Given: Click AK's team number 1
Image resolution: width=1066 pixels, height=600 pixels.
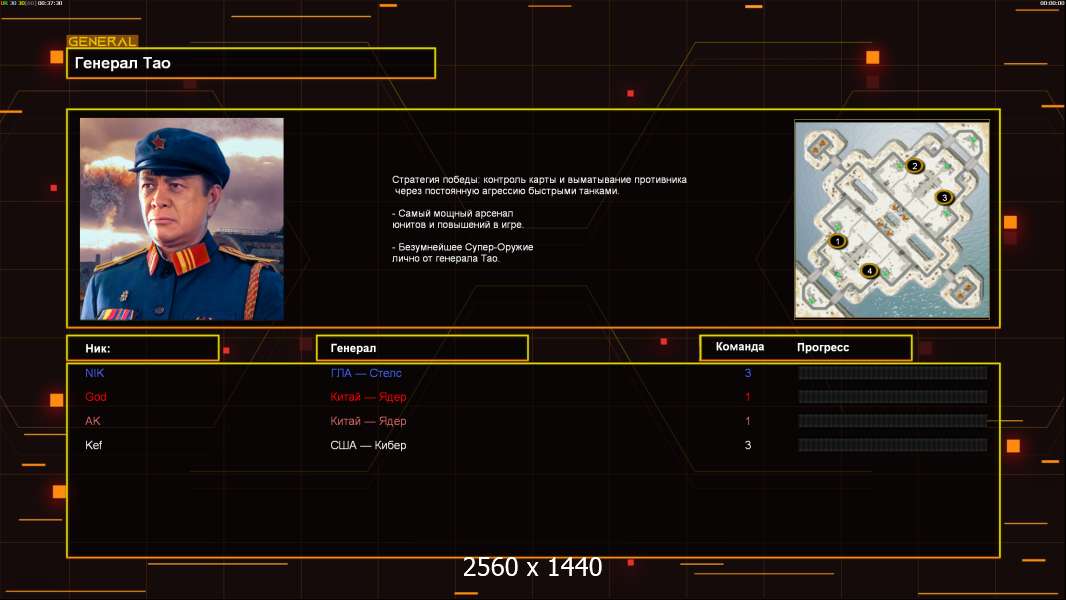Looking at the screenshot, I should (x=748, y=421).
